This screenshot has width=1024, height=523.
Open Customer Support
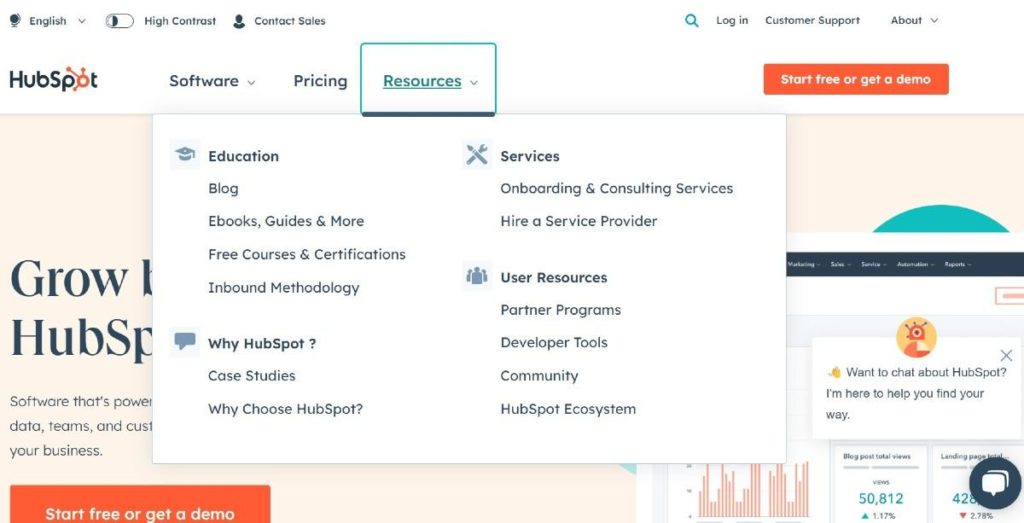(812, 20)
